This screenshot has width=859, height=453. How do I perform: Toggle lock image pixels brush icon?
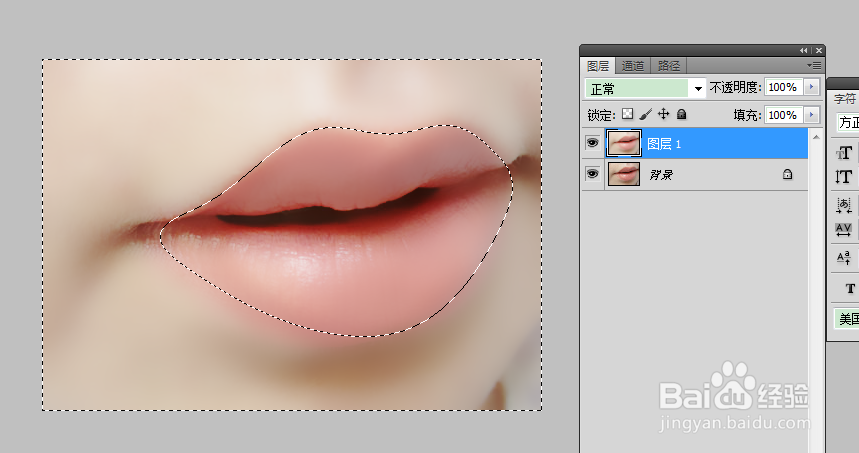point(646,114)
